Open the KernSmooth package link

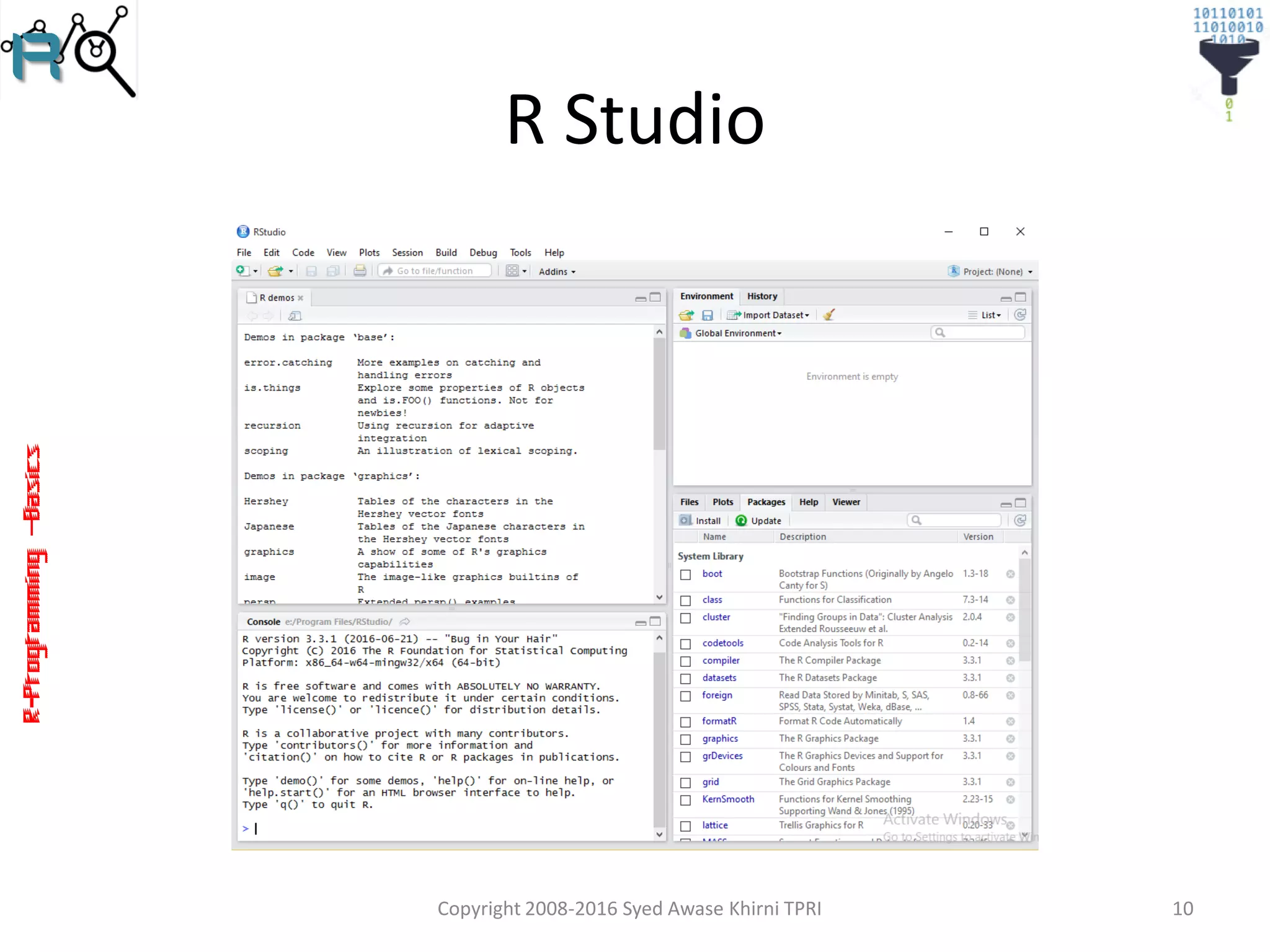point(728,800)
